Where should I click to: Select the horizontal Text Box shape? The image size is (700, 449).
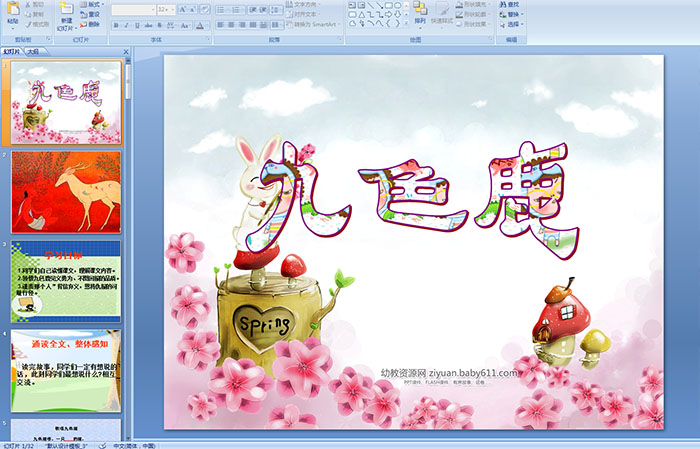pyautogui.click(x=352, y=5)
